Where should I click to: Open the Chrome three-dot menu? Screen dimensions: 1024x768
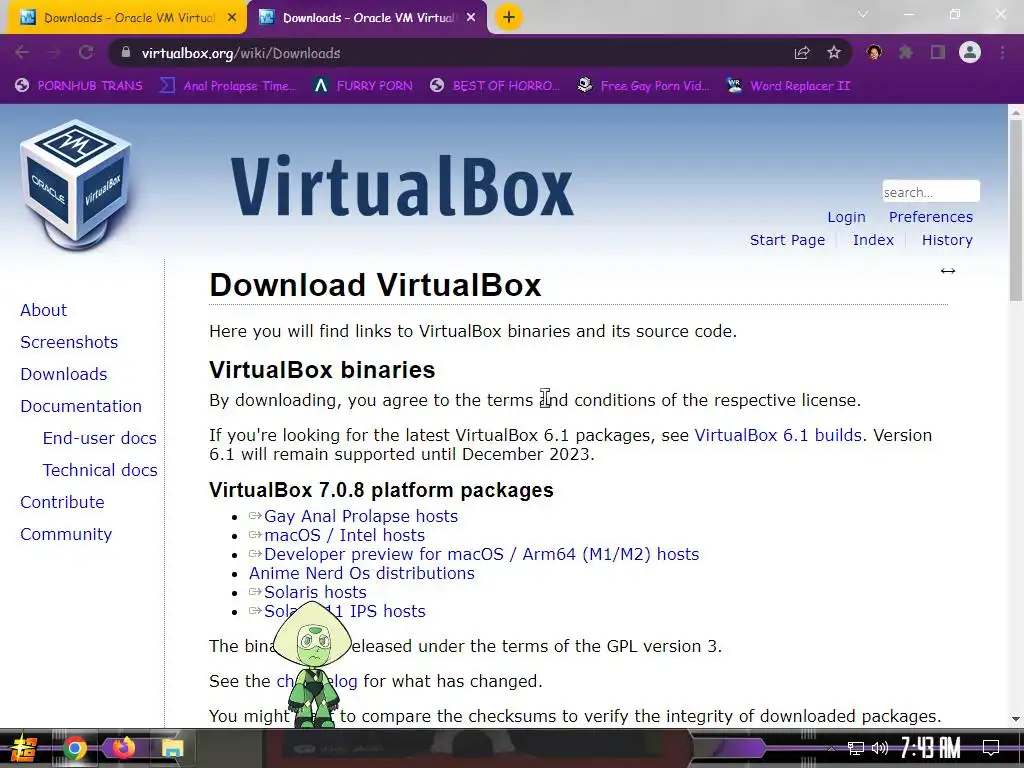pos(1002,53)
